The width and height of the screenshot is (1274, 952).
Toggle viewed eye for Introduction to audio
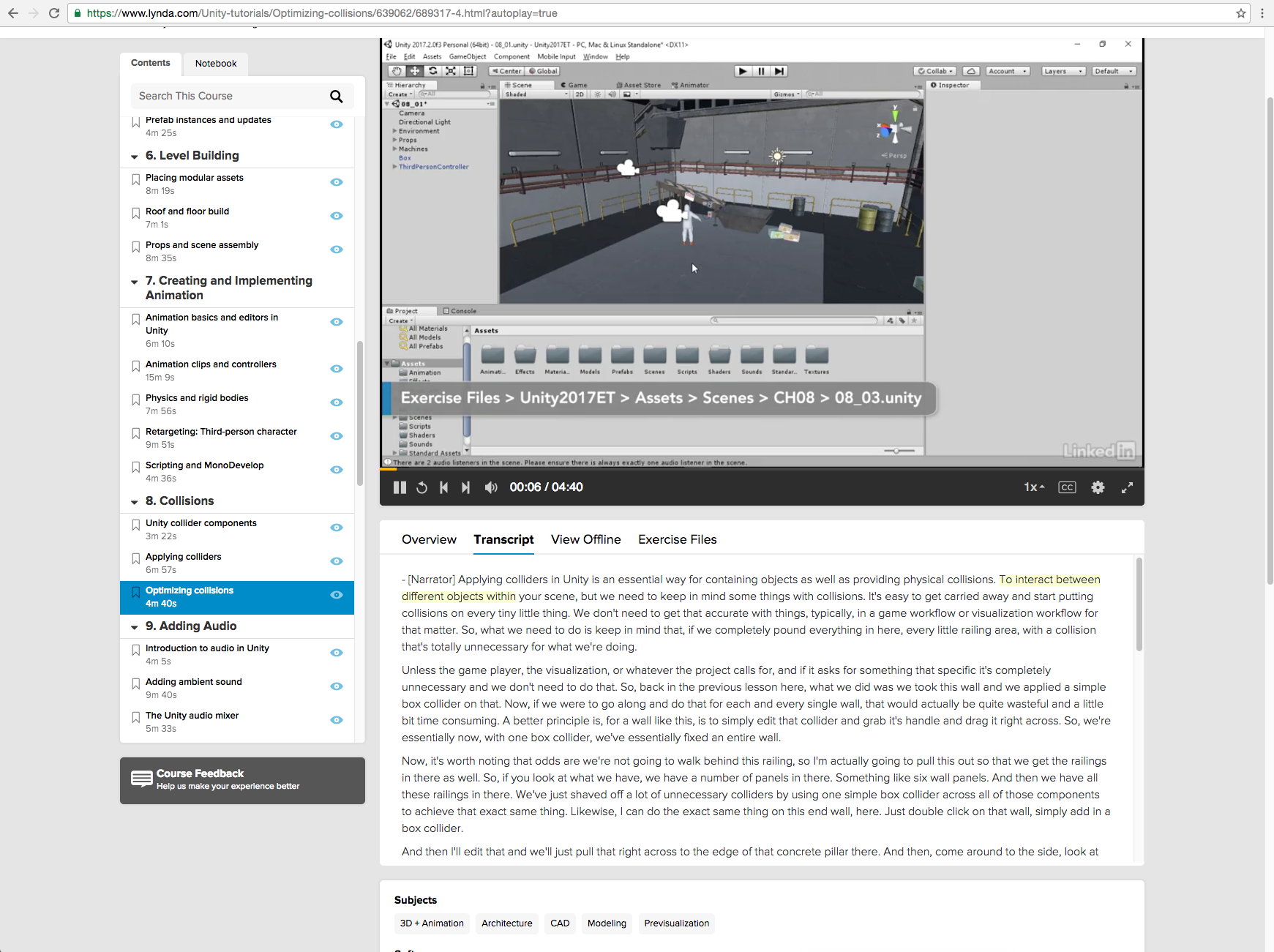pos(337,653)
